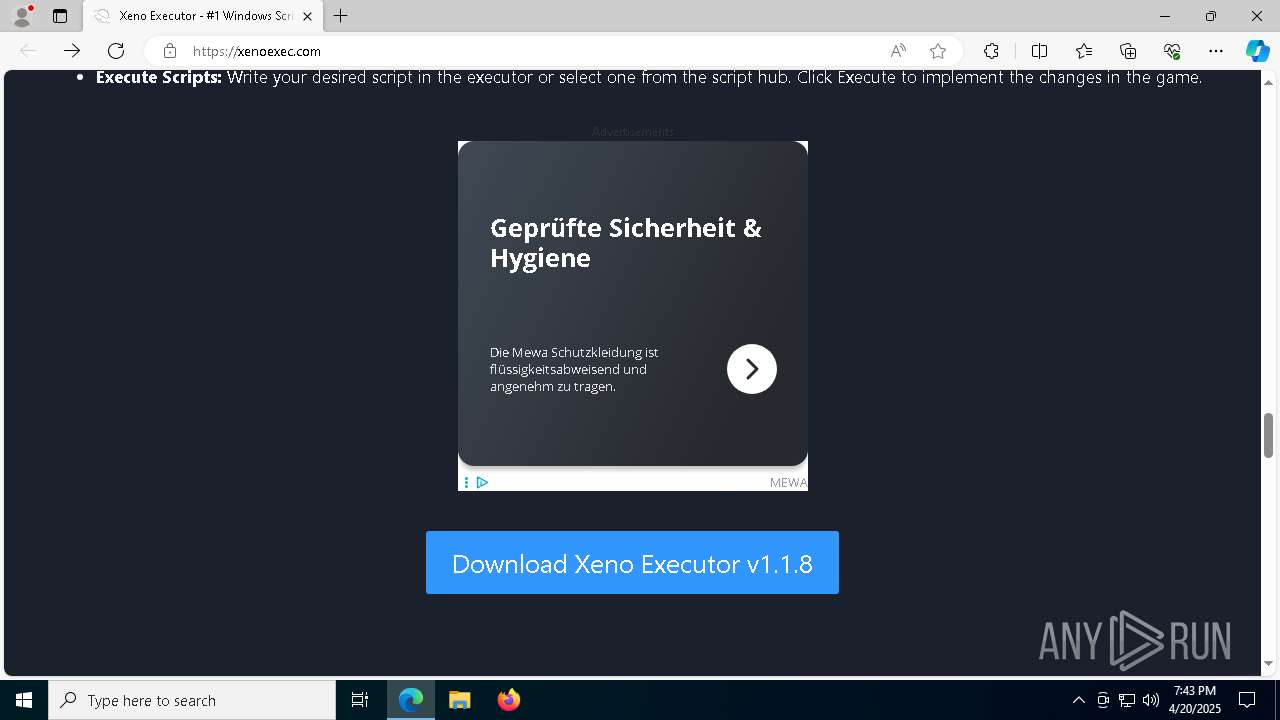This screenshot has width=1280, height=720.
Task: Click the taskbar search box
Action: click(x=192, y=700)
